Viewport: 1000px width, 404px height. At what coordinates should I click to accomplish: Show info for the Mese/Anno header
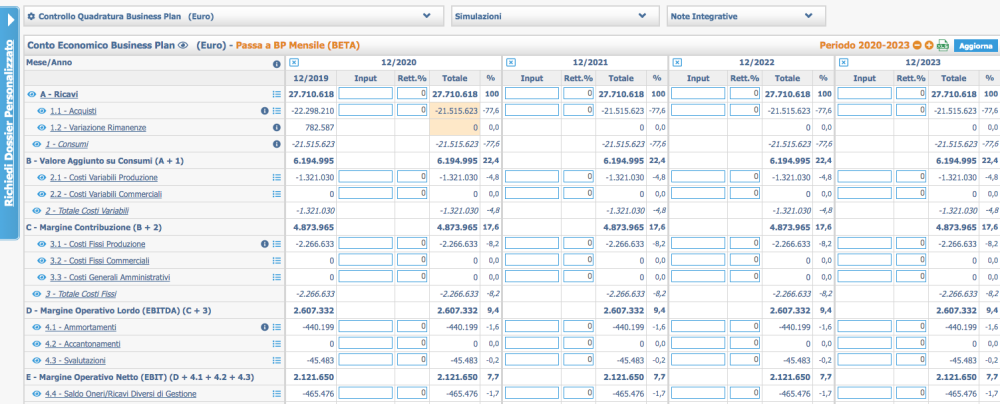[277, 64]
